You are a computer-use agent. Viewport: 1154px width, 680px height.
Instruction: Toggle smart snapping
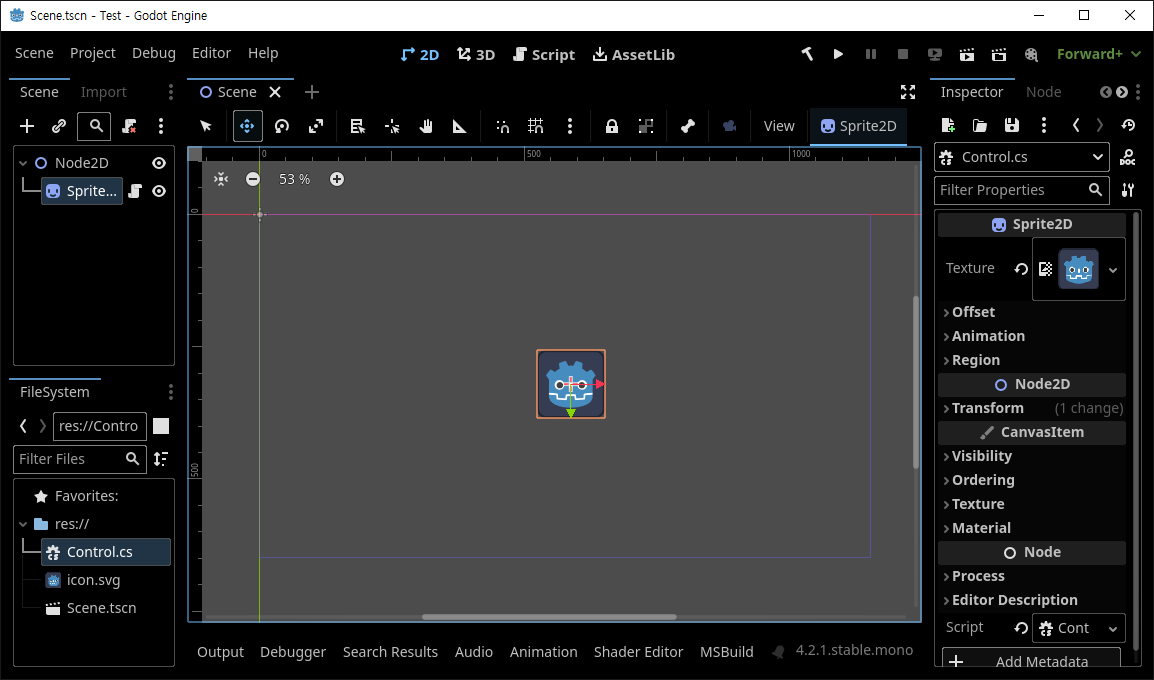click(503, 126)
